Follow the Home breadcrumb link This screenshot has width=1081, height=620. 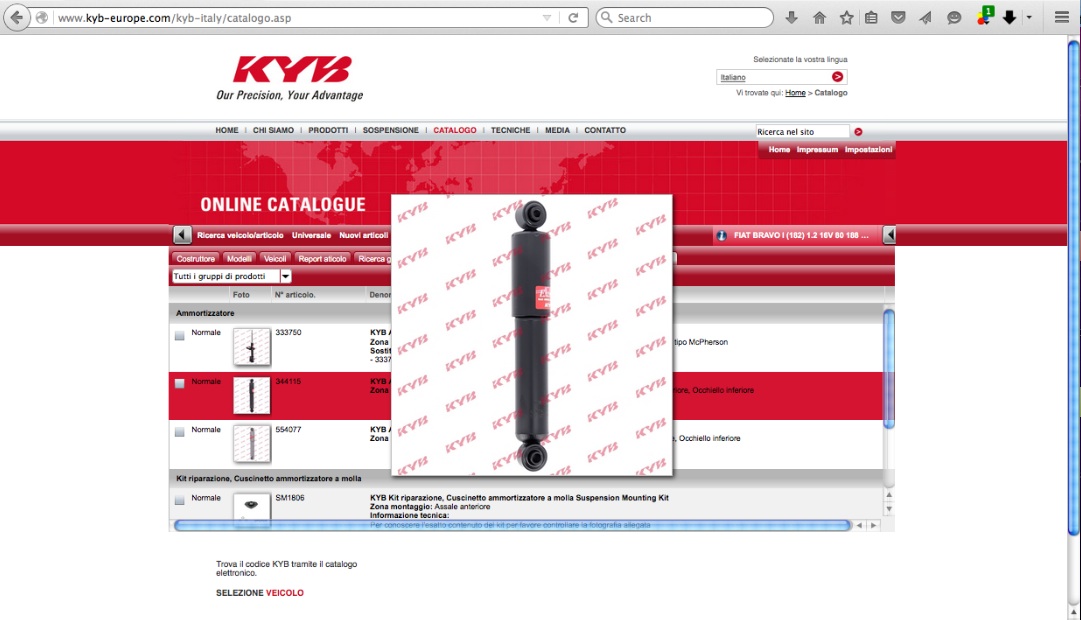[x=795, y=92]
